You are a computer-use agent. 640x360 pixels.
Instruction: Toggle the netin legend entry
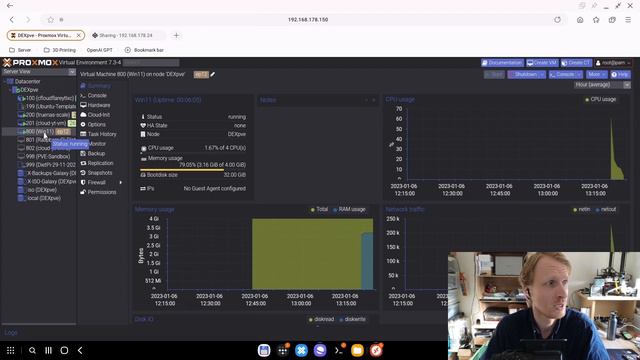(582, 209)
